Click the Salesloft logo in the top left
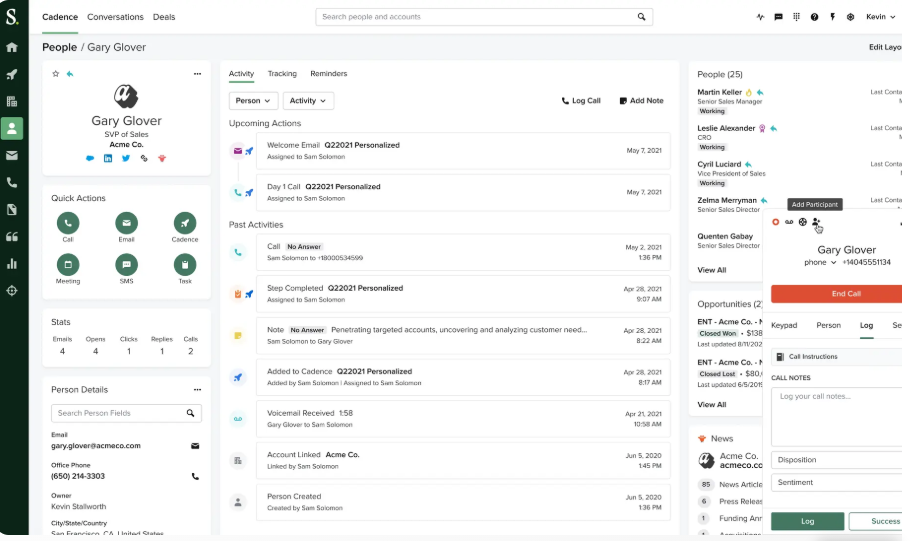Viewport: 915px width, 541px height. point(12,16)
